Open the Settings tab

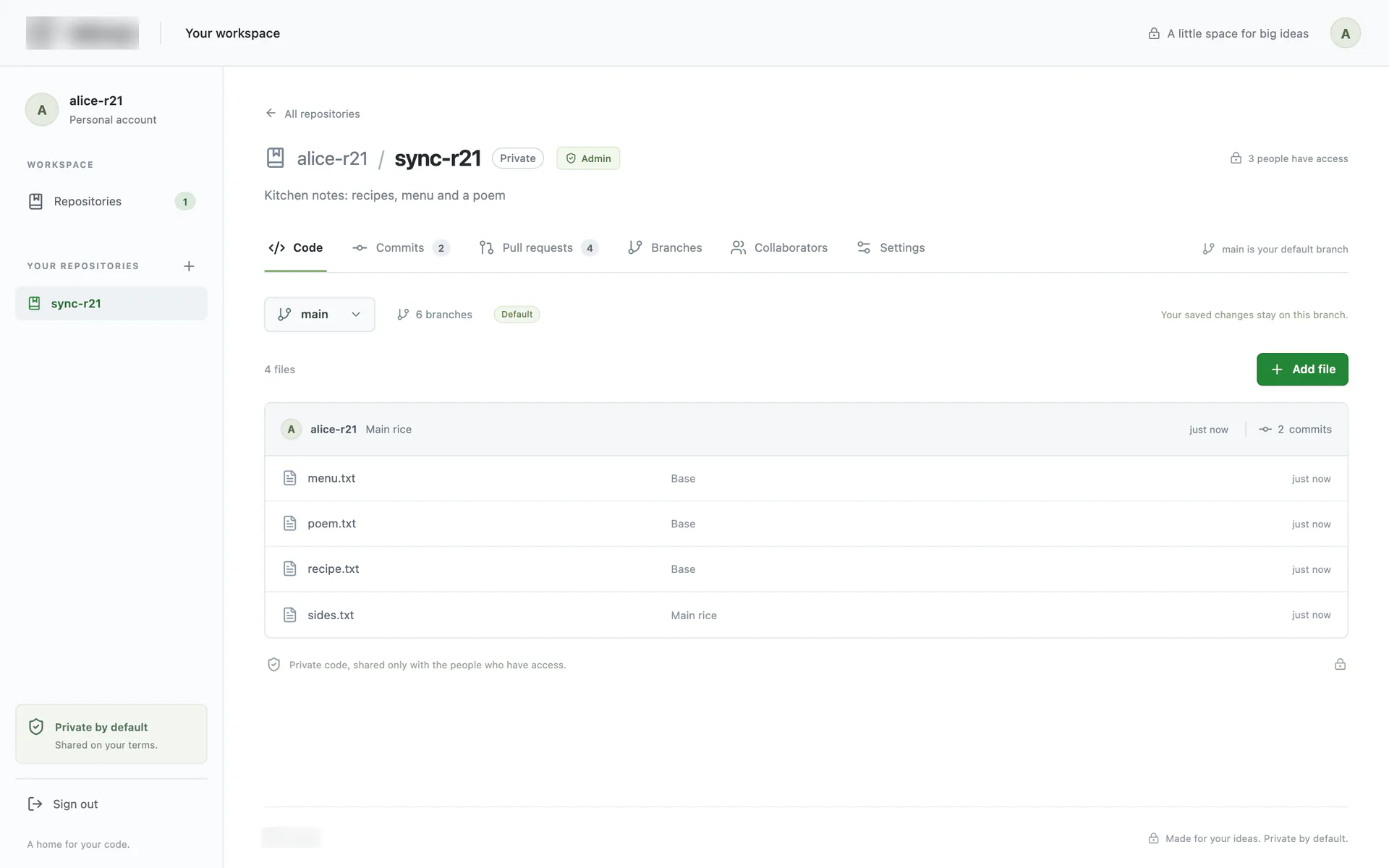point(891,248)
